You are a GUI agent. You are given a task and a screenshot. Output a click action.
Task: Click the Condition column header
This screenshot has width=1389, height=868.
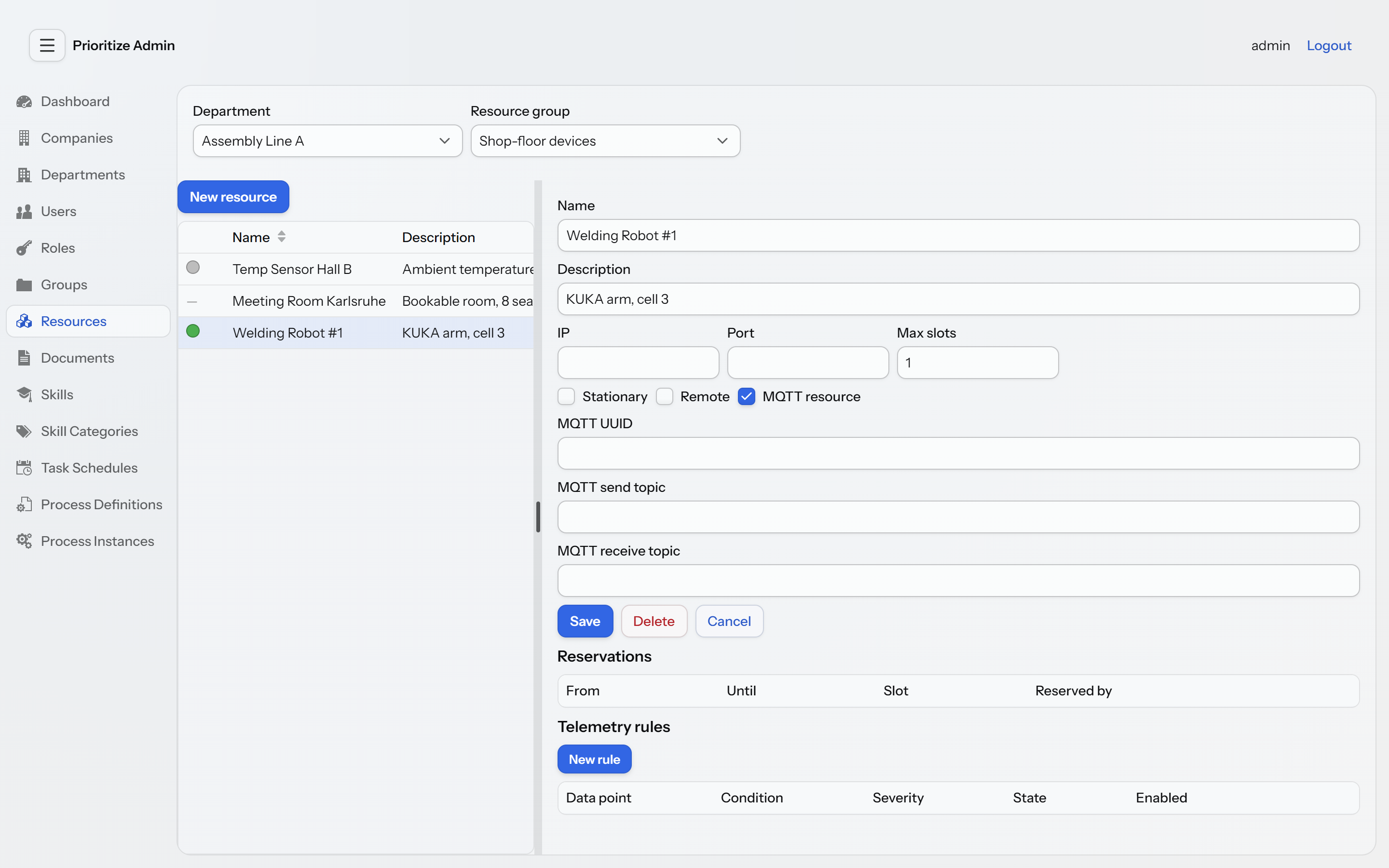752,798
